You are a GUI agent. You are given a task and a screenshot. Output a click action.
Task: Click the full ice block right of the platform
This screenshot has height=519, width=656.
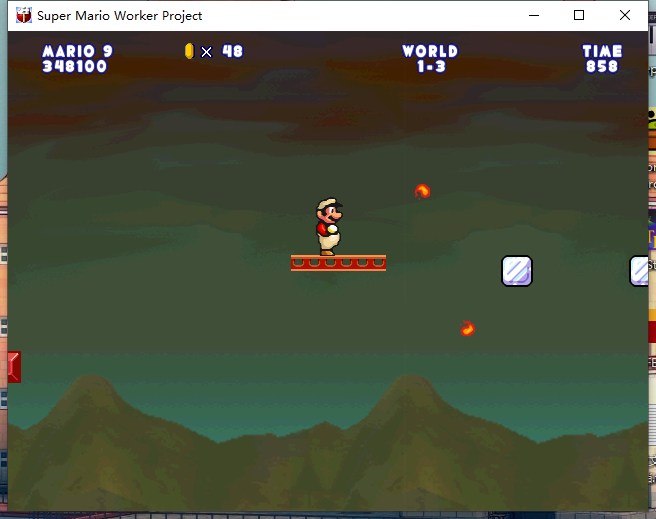(517, 271)
